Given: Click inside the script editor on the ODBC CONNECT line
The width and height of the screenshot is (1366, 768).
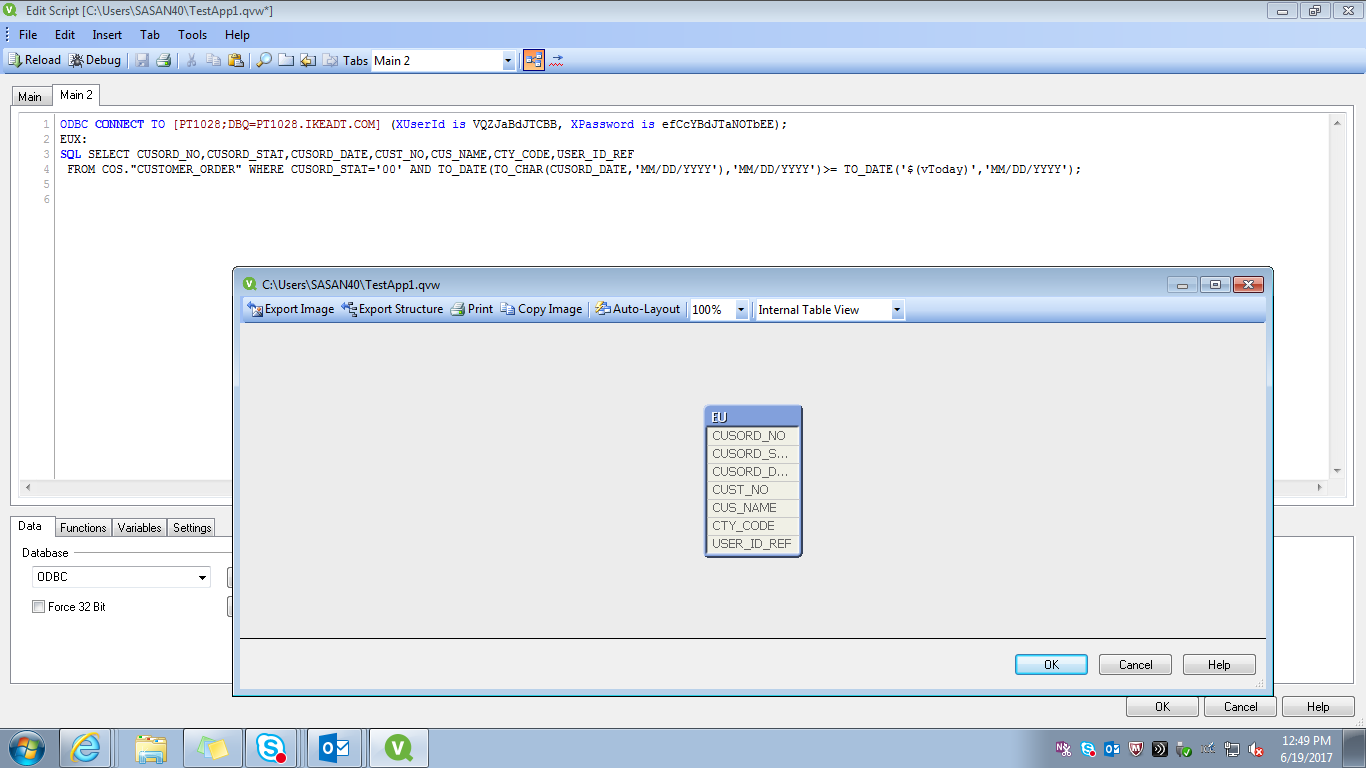Looking at the screenshot, I should pos(423,124).
